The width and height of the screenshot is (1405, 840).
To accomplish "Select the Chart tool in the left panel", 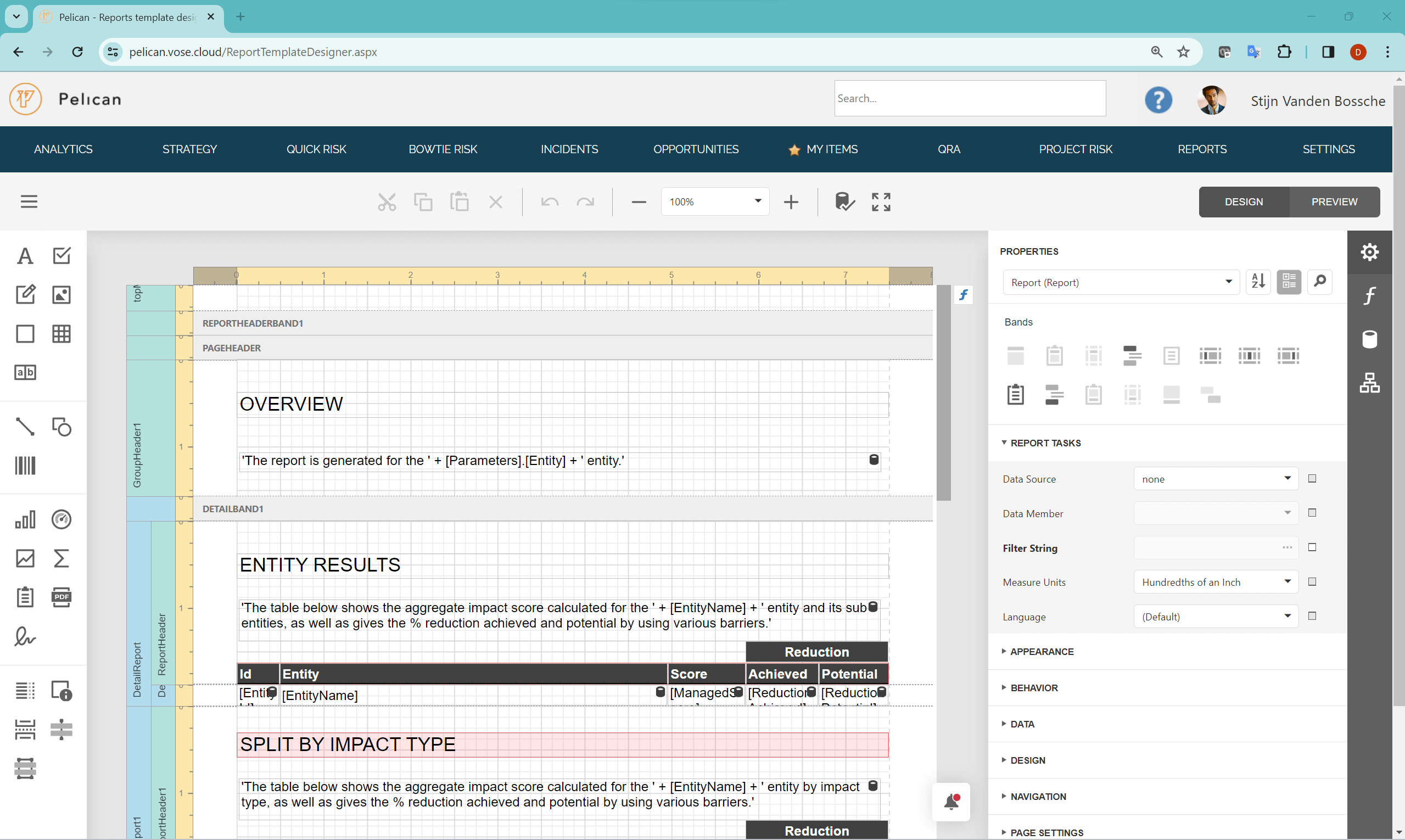I will 25,519.
